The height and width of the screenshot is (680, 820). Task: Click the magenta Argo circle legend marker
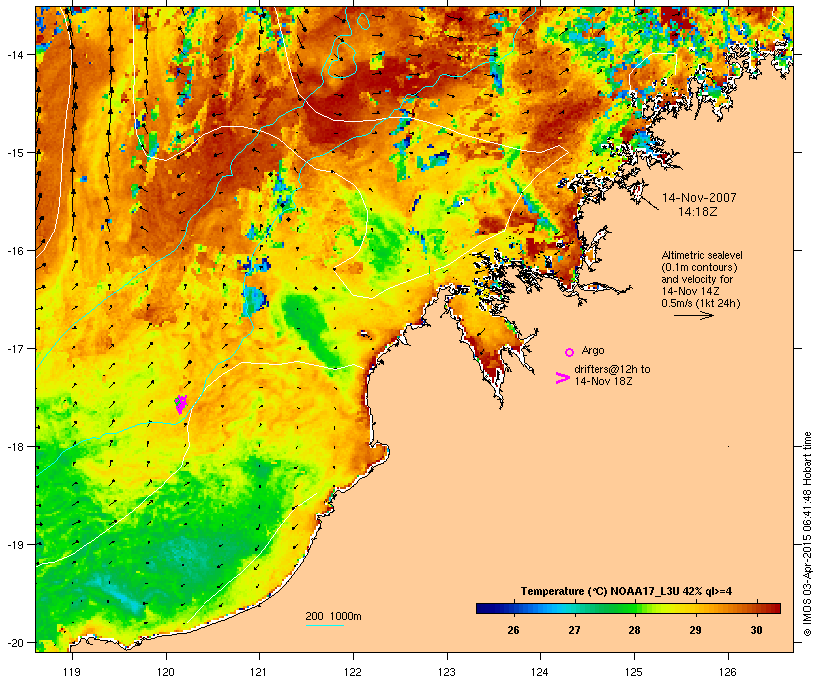[x=569, y=352]
